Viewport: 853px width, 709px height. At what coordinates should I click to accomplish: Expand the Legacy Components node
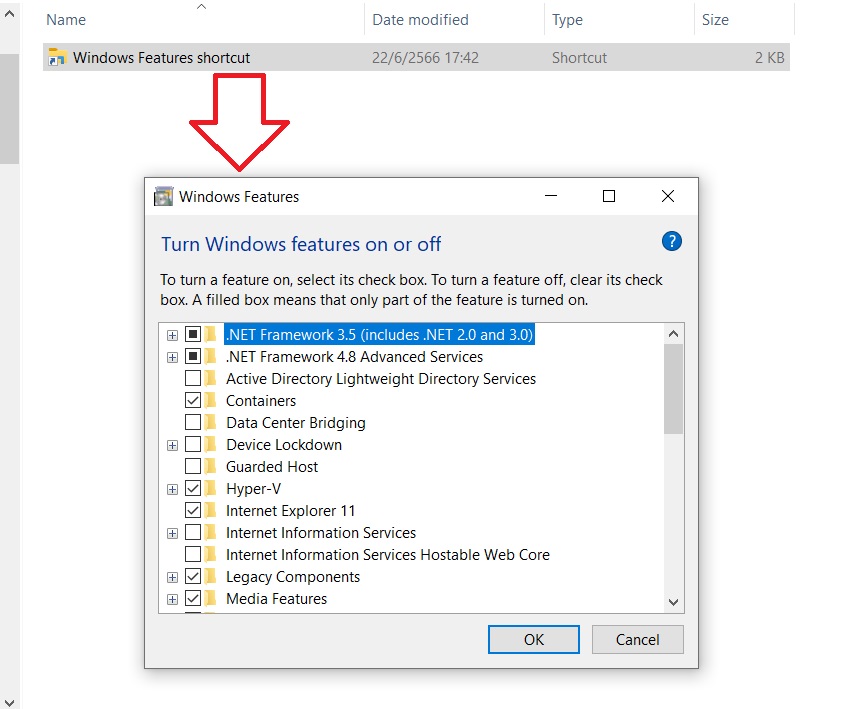click(x=172, y=576)
